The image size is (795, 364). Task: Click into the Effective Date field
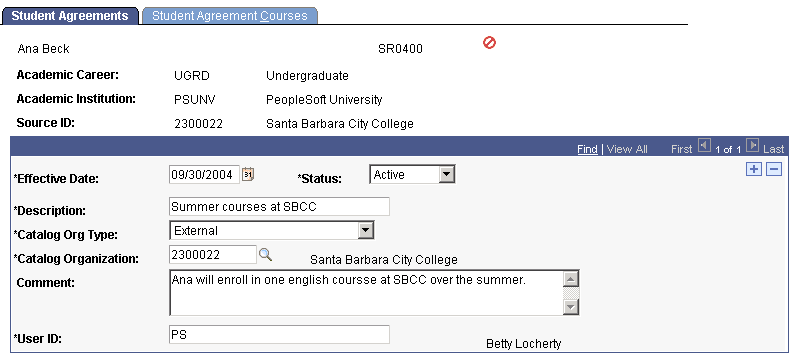point(204,175)
